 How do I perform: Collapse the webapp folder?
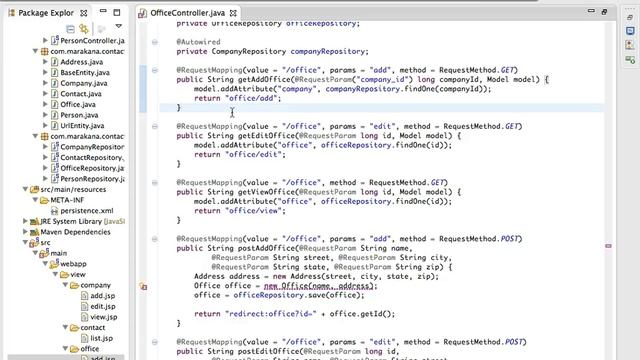(45, 263)
